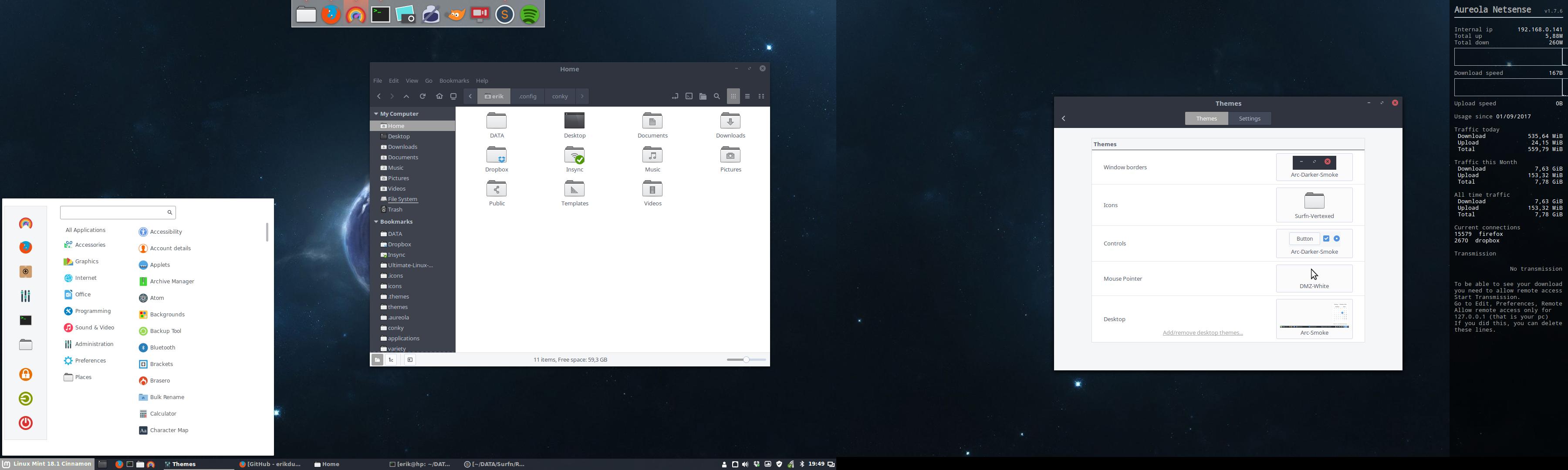
Task: Open Linux Mint menu button on panel
Action: coord(47,464)
